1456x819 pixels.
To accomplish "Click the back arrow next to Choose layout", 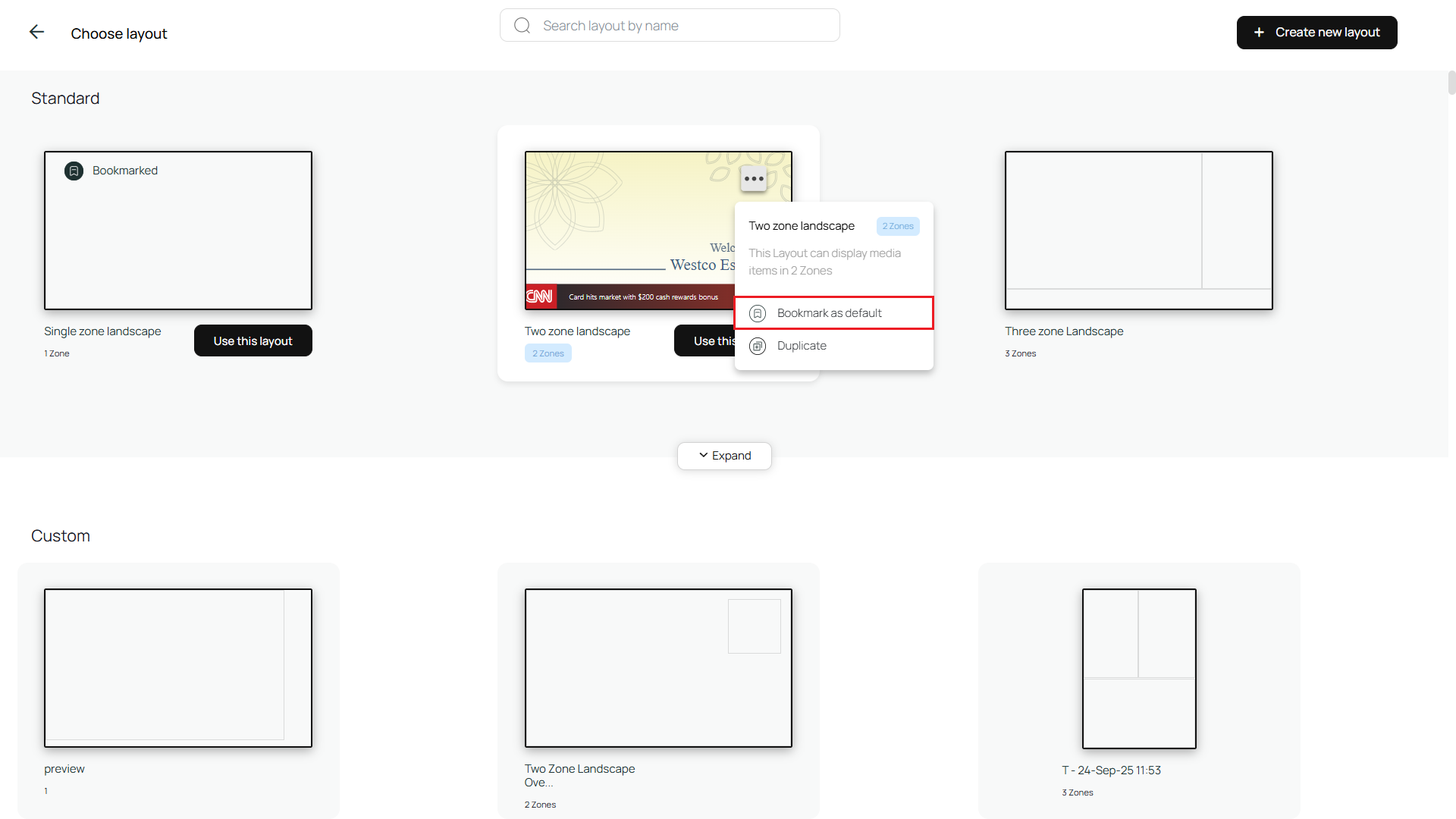I will click(36, 32).
